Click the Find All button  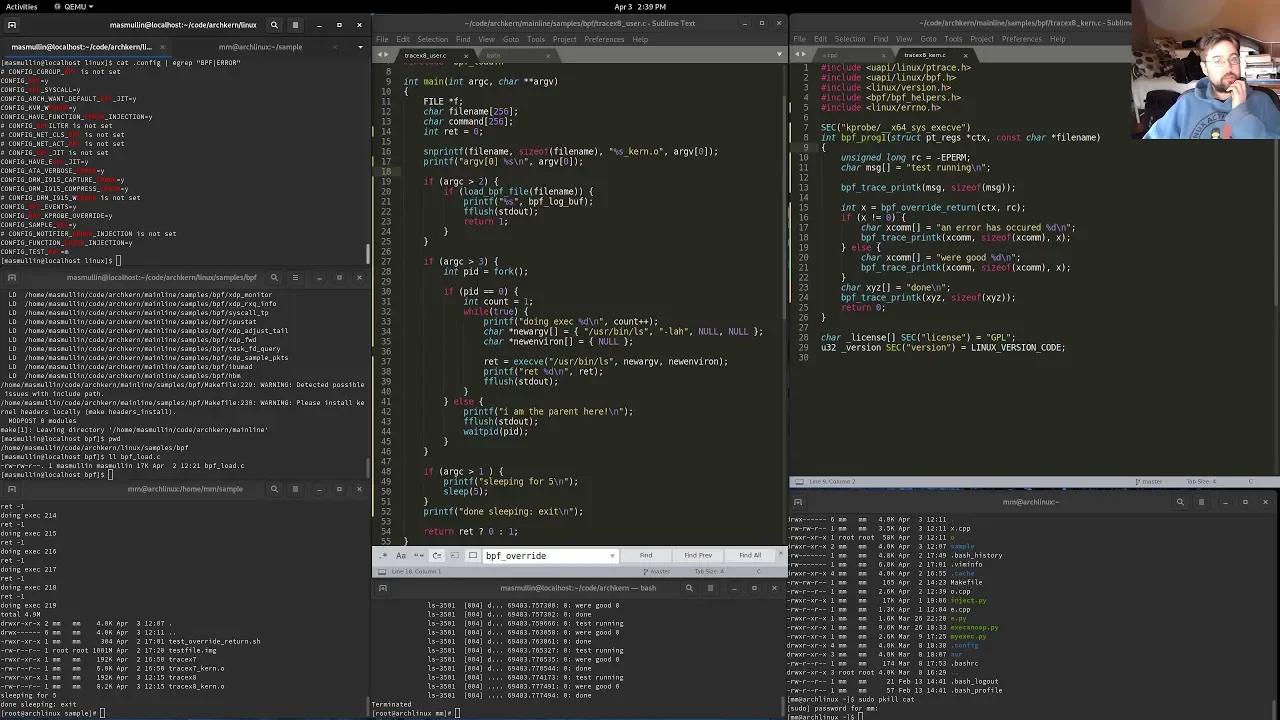tap(749, 555)
